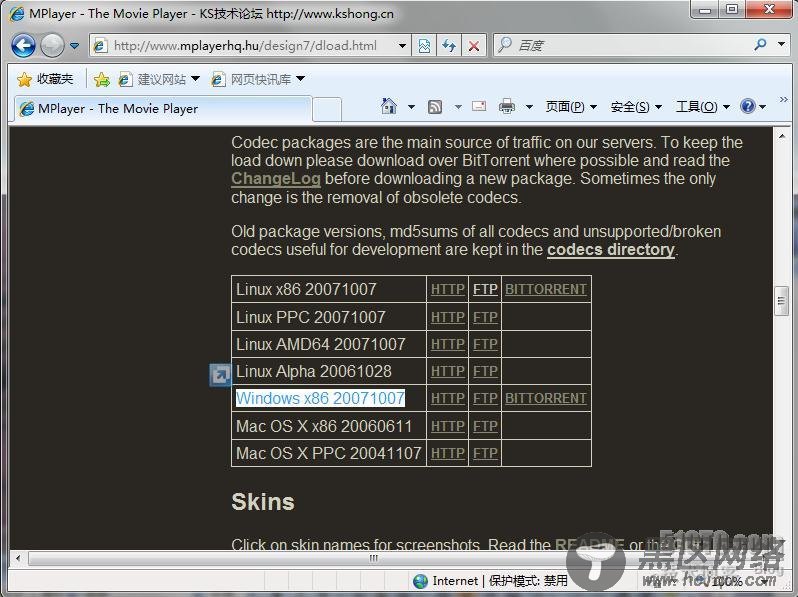The width and height of the screenshot is (798, 597).
Task: Click HTTP link for Linux AMD64 20071007
Action: 448,345
